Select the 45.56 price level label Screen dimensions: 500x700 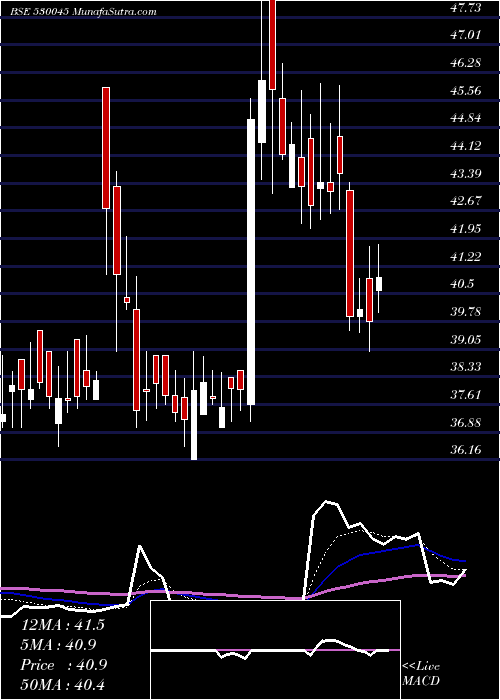pyautogui.click(x=466, y=91)
